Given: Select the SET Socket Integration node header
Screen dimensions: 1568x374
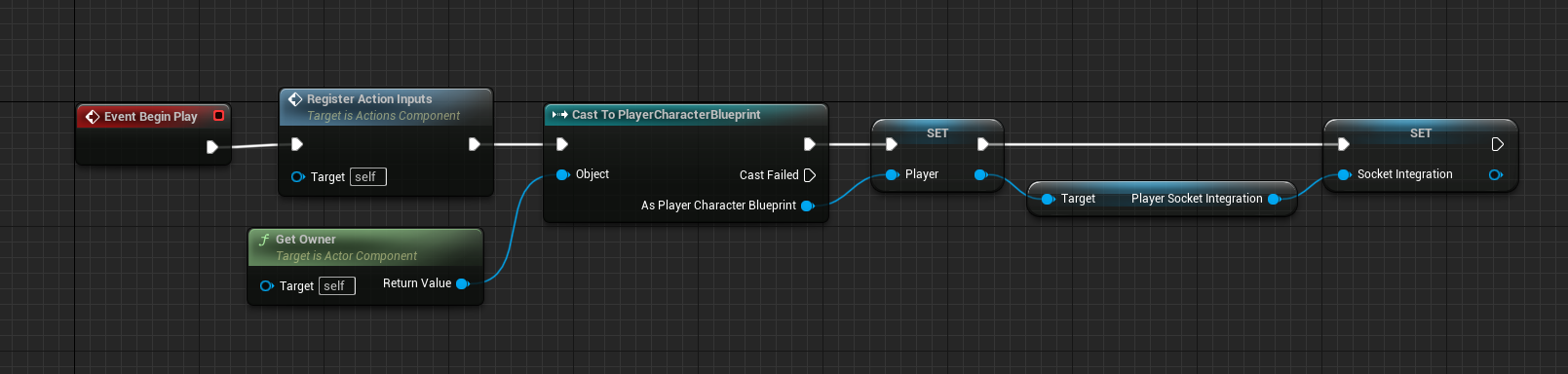Looking at the screenshot, I should coord(1421,133).
